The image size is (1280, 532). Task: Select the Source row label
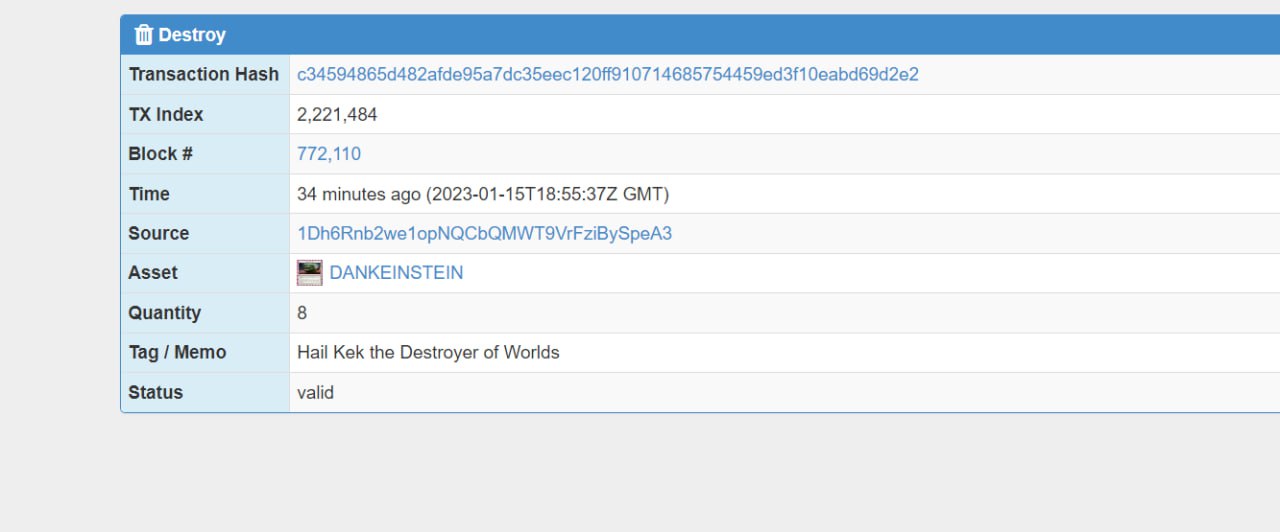click(159, 234)
